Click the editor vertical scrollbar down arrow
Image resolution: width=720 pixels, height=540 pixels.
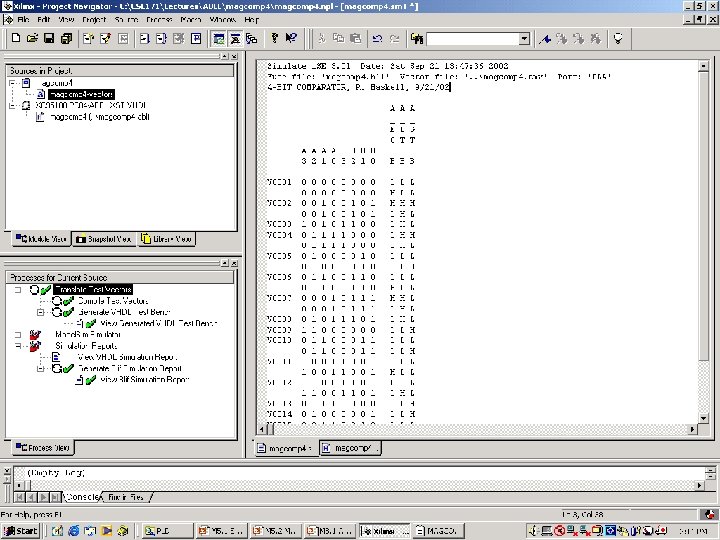[703, 418]
